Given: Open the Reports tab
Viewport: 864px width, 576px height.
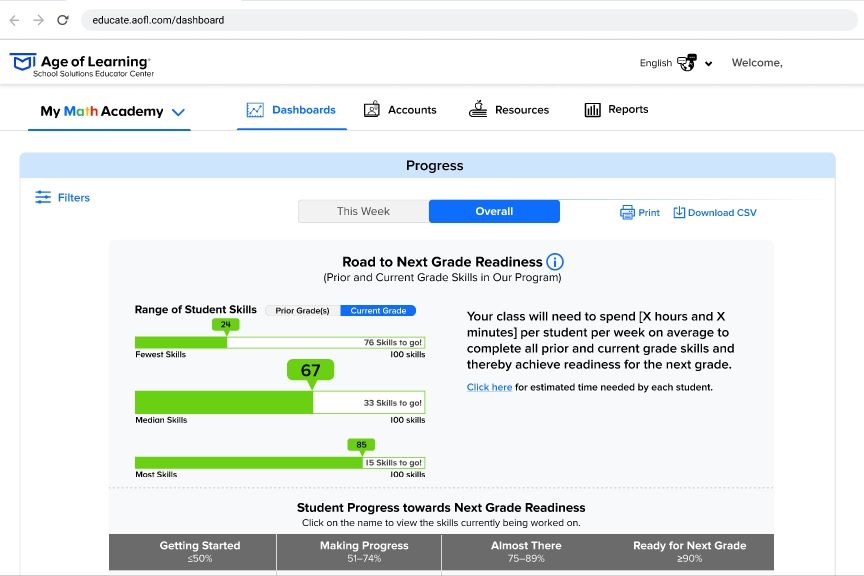Looking at the screenshot, I should pyautogui.click(x=616, y=110).
